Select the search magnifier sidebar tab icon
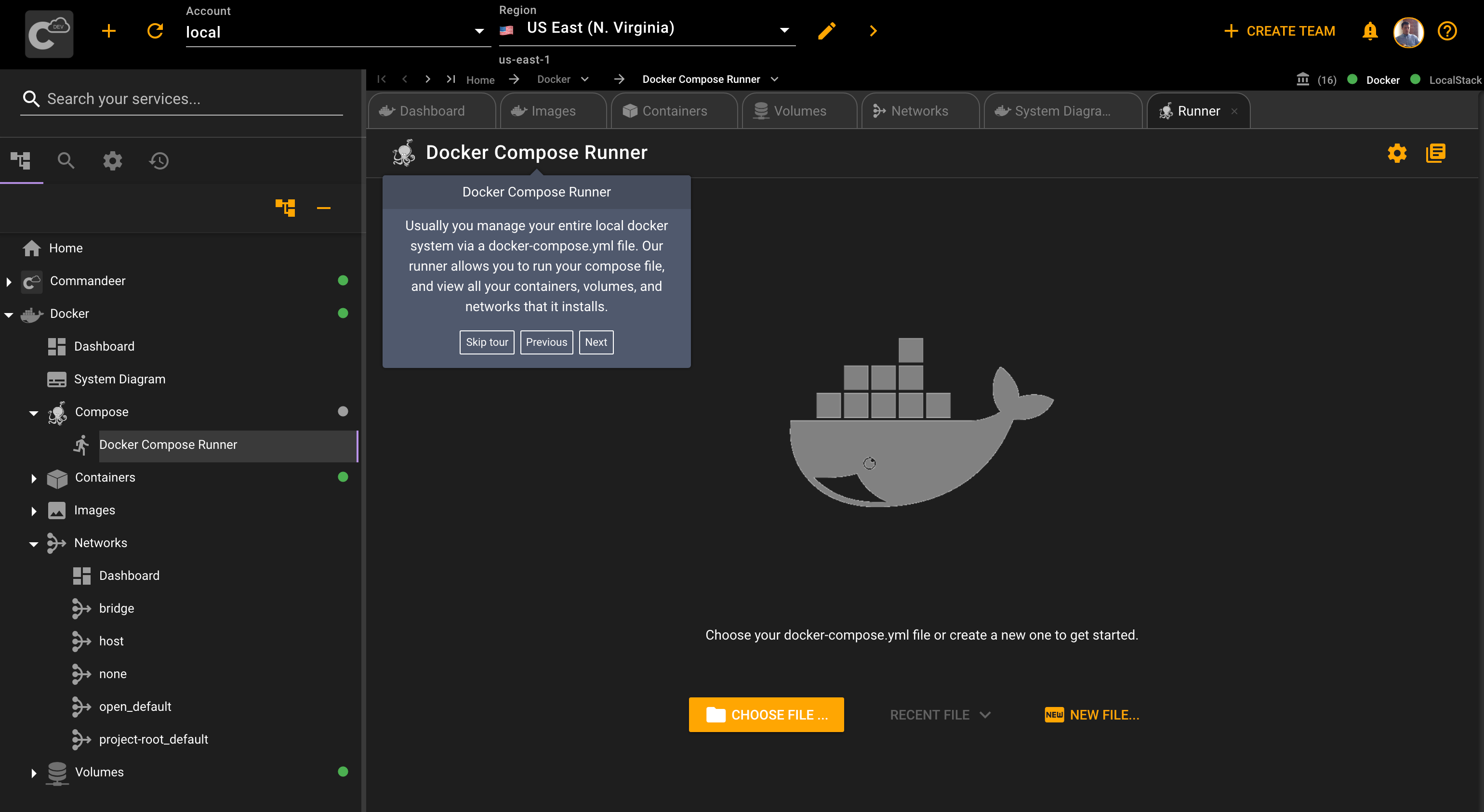The height and width of the screenshot is (812, 1484). click(66, 161)
